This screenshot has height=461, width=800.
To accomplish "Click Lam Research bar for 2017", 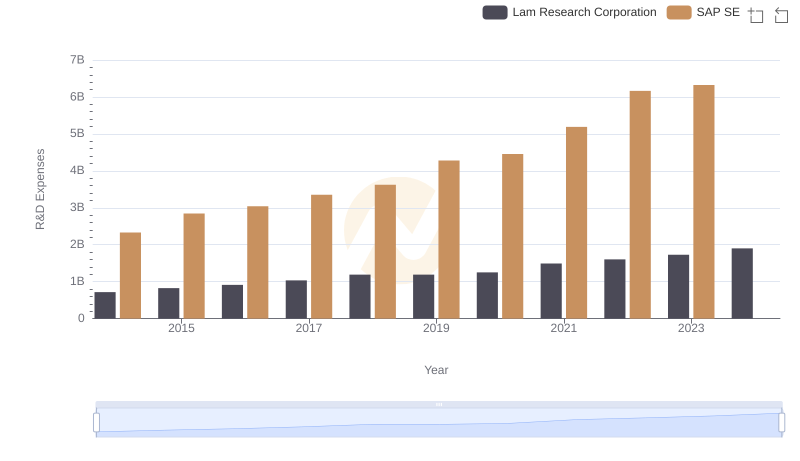I will pyautogui.click(x=296, y=299).
